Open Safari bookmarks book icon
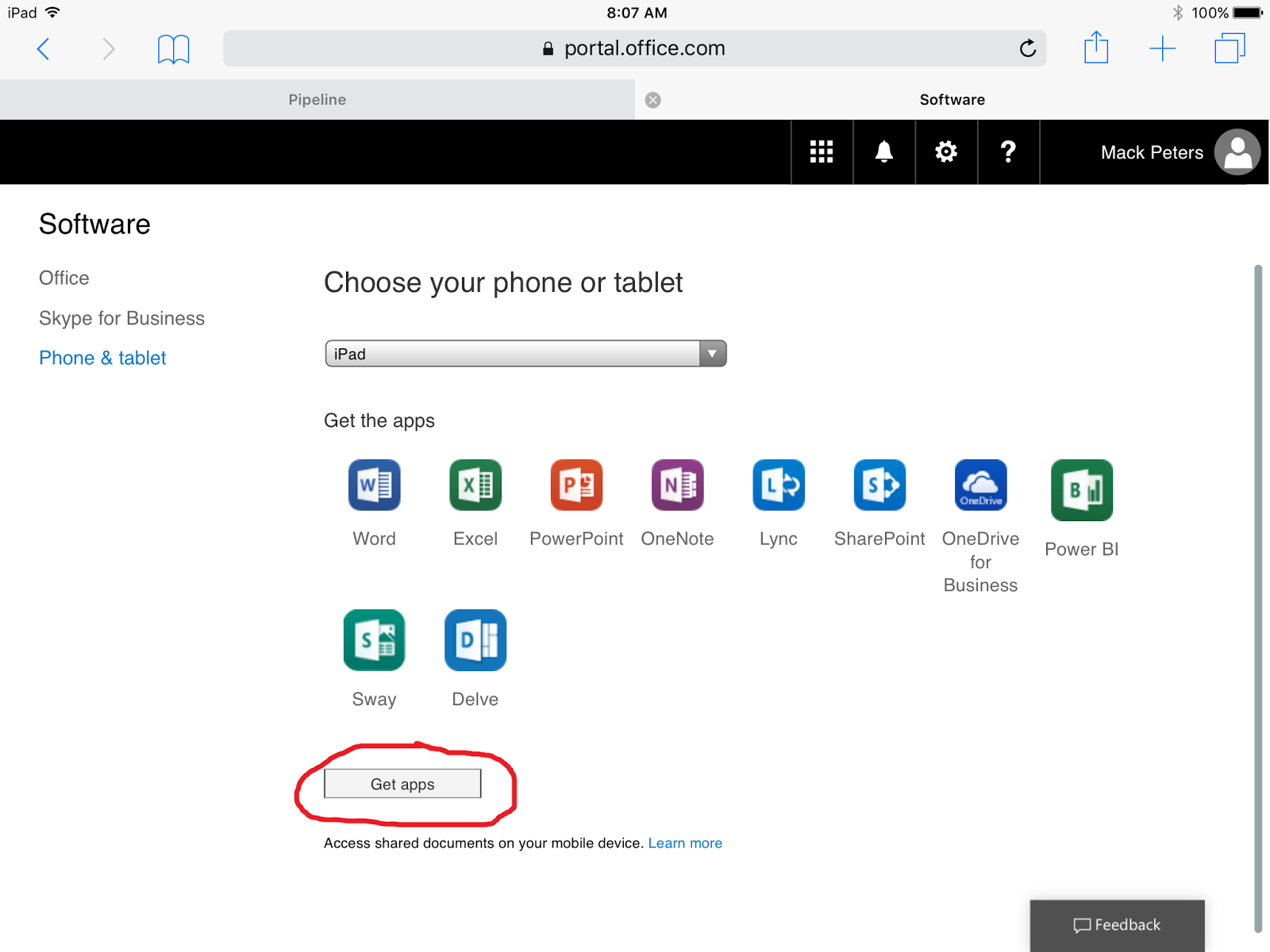This screenshot has height=952, width=1270. [173, 49]
